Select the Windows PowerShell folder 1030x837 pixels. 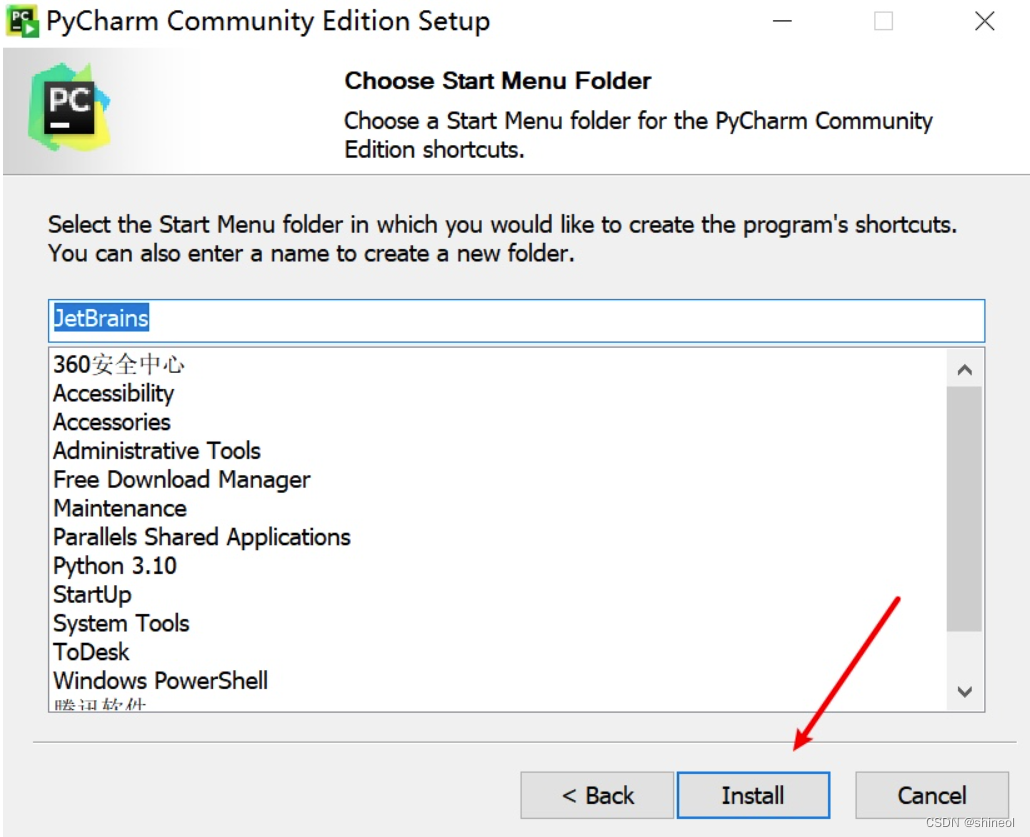[161, 681]
